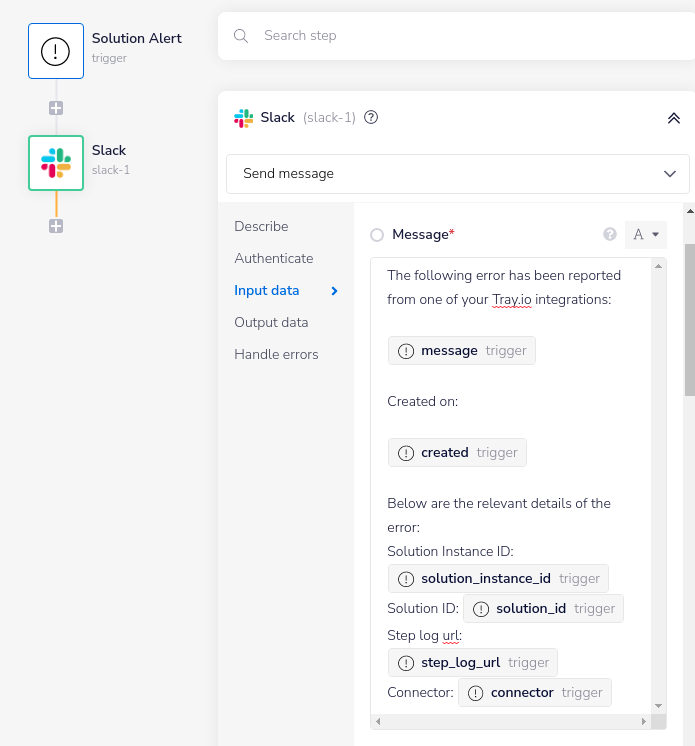Screen dimensions: 695x746
Task: Click the panel vertical scrollbar
Action: (689, 320)
